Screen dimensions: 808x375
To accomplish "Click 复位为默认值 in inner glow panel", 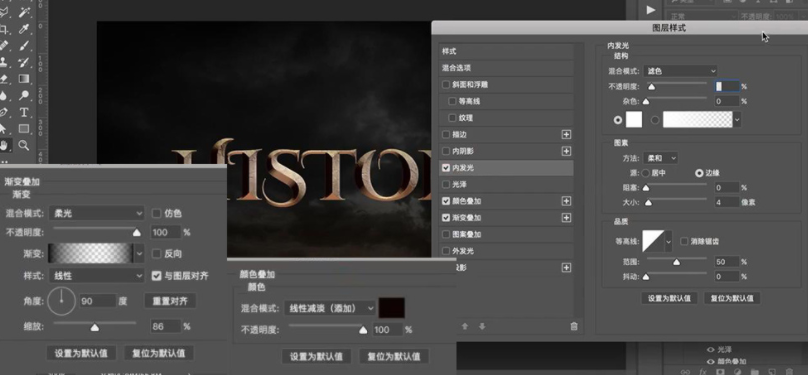I will click(x=732, y=298).
